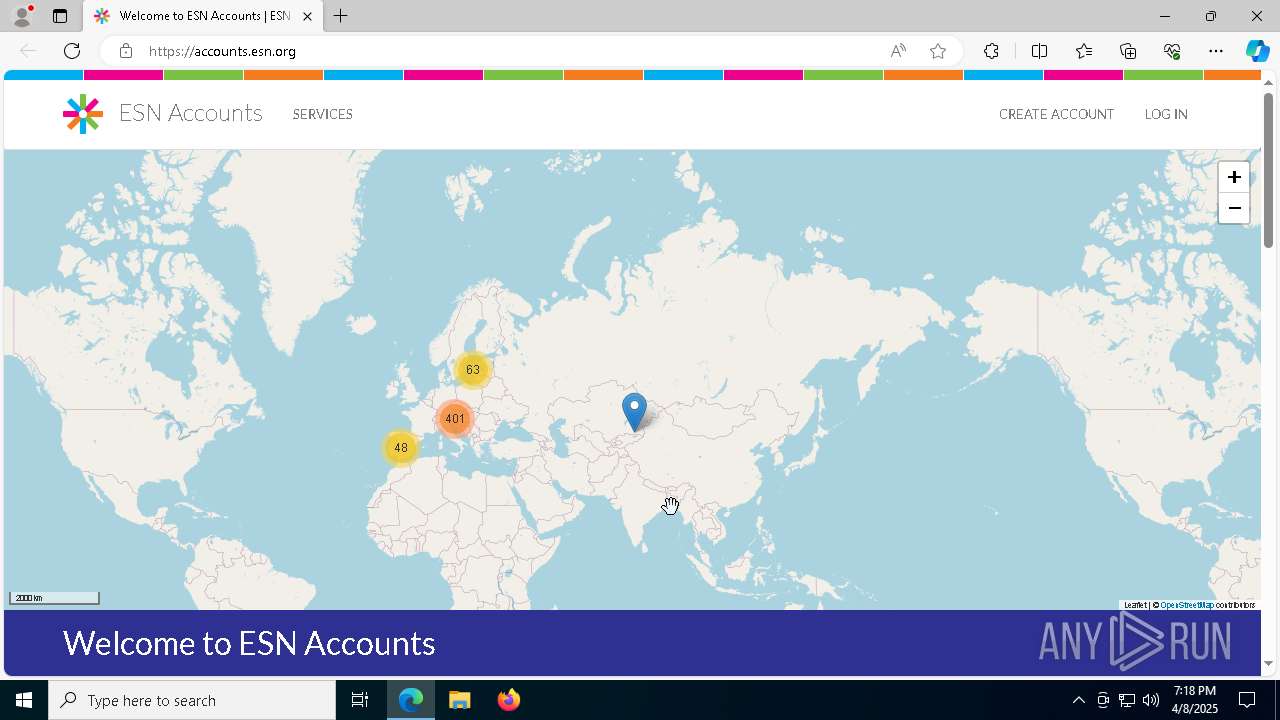The width and height of the screenshot is (1280, 720).
Task: Launch Firefox from the taskbar
Action: 509,700
